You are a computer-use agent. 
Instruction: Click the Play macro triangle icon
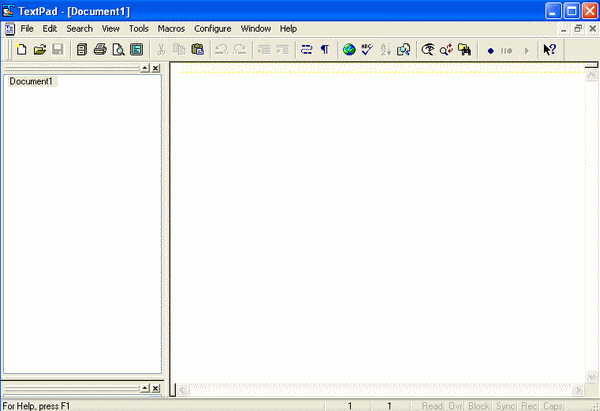click(x=527, y=51)
